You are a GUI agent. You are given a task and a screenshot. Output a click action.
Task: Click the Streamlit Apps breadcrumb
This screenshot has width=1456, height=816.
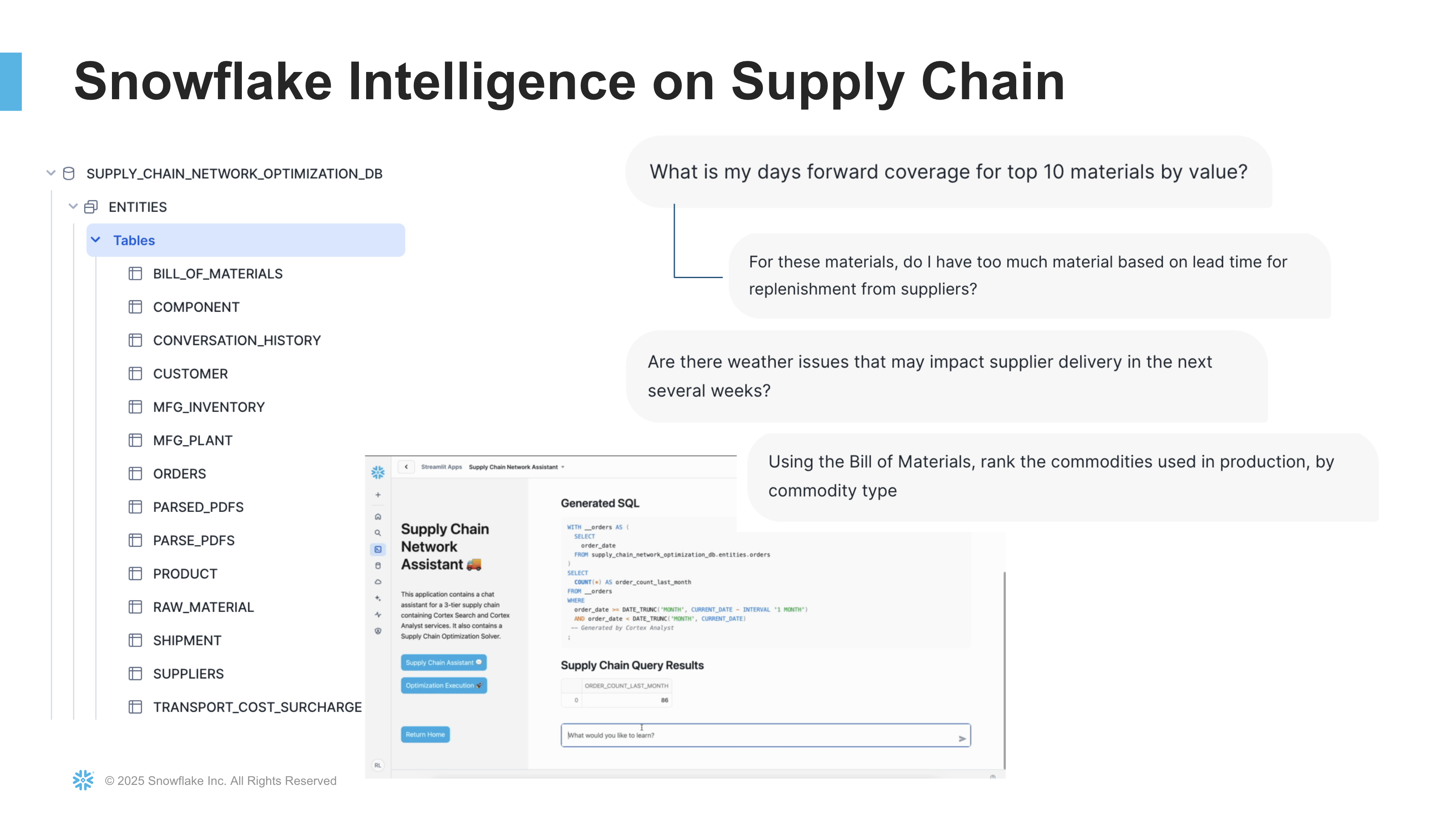coord(442,467)
